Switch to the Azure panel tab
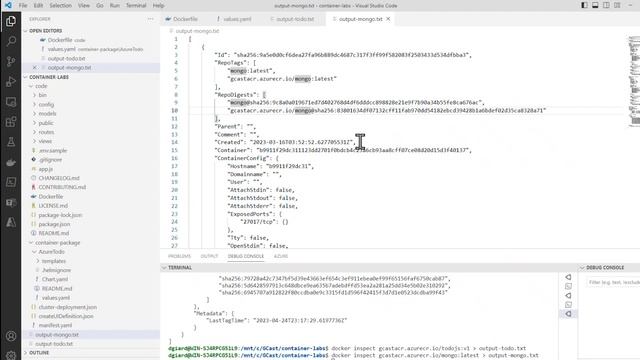The width and height of the screenshot is (640, 360). (x=281, y=256)
